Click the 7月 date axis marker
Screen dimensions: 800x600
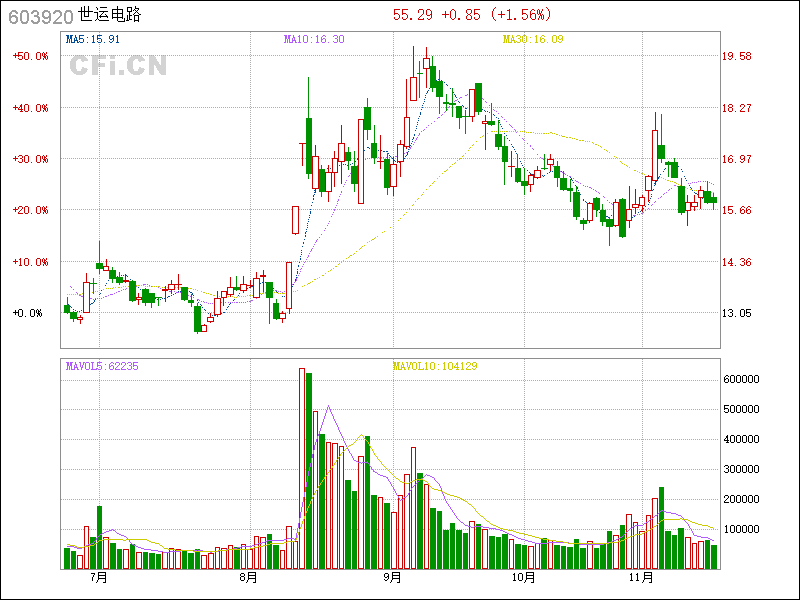(x=98, y=578)
